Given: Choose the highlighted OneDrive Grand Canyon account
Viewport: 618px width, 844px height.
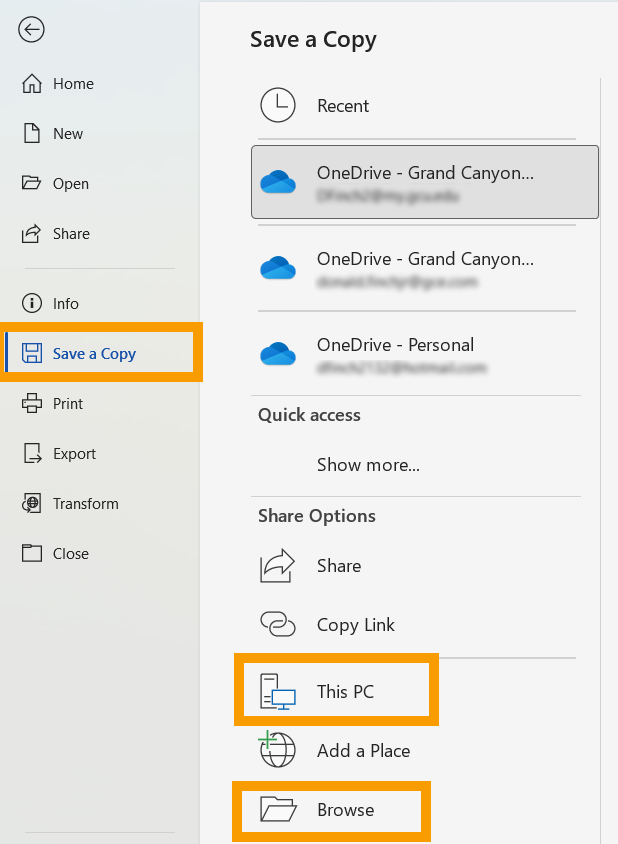Looking at the screenshot, I should click(x=424, y=182).
